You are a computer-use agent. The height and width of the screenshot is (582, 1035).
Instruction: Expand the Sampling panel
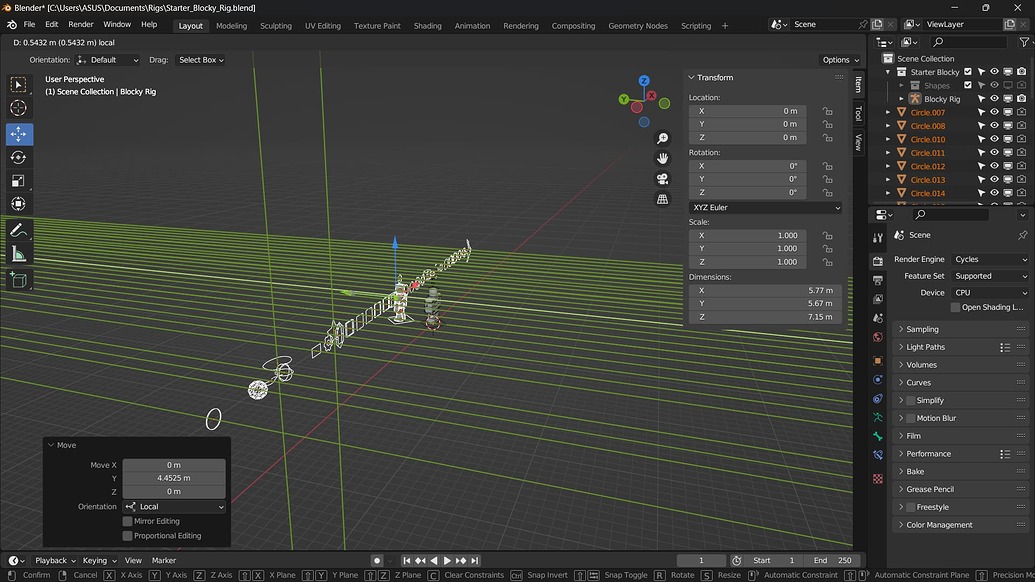pos(962,329)
